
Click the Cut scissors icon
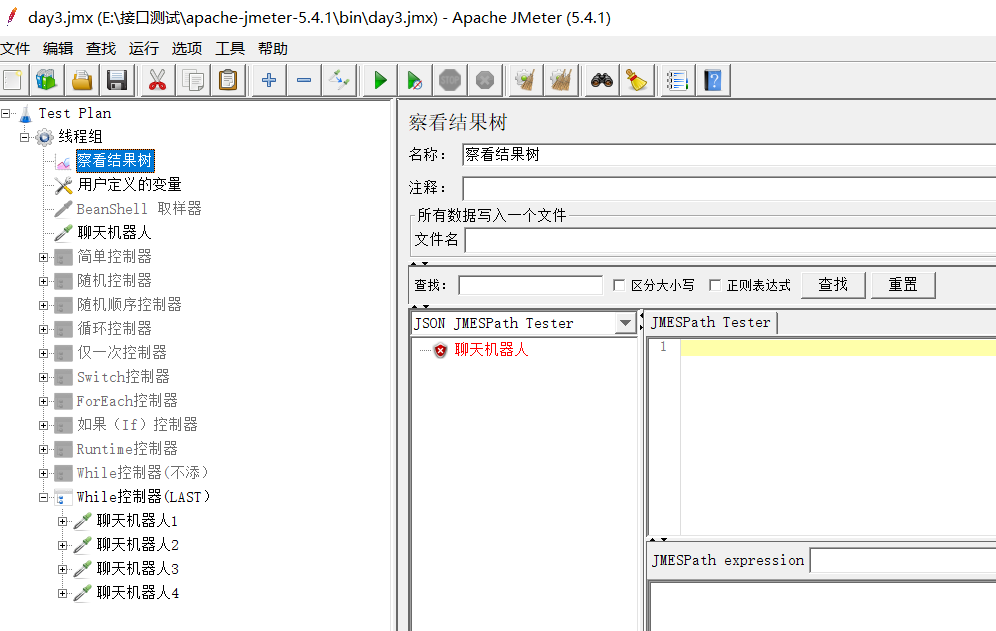pos(158,81)
